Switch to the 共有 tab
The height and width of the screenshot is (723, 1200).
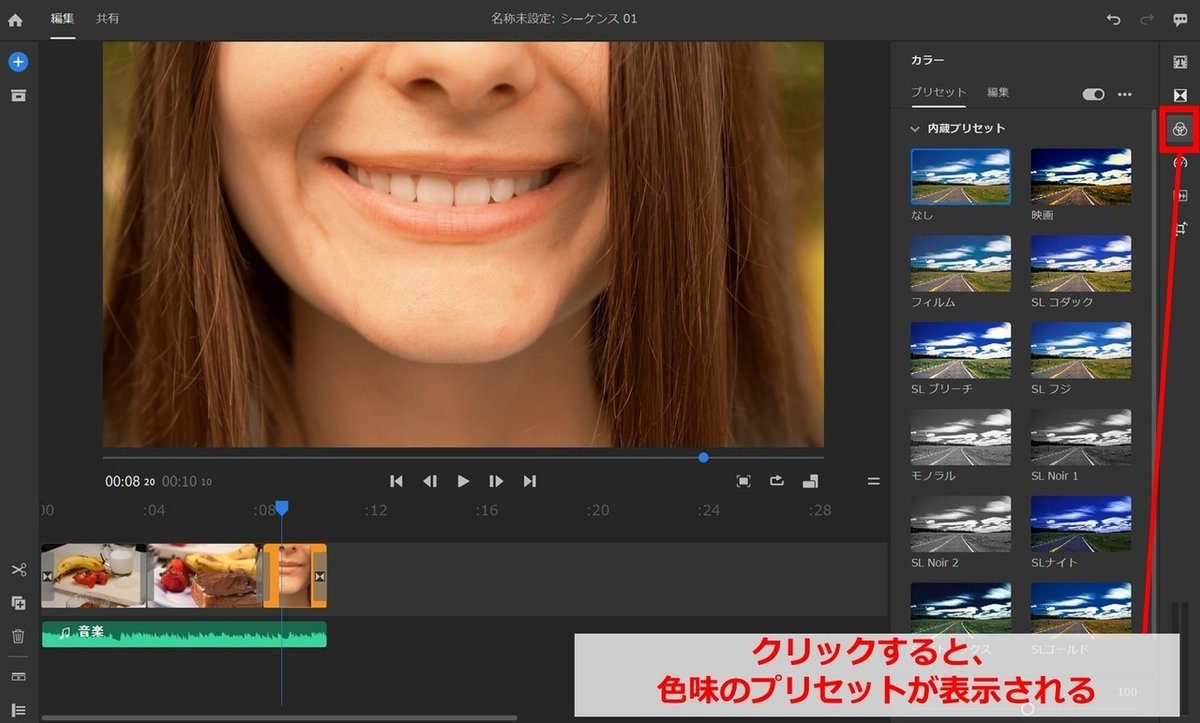pyautogui.click(x=107, y=19)
